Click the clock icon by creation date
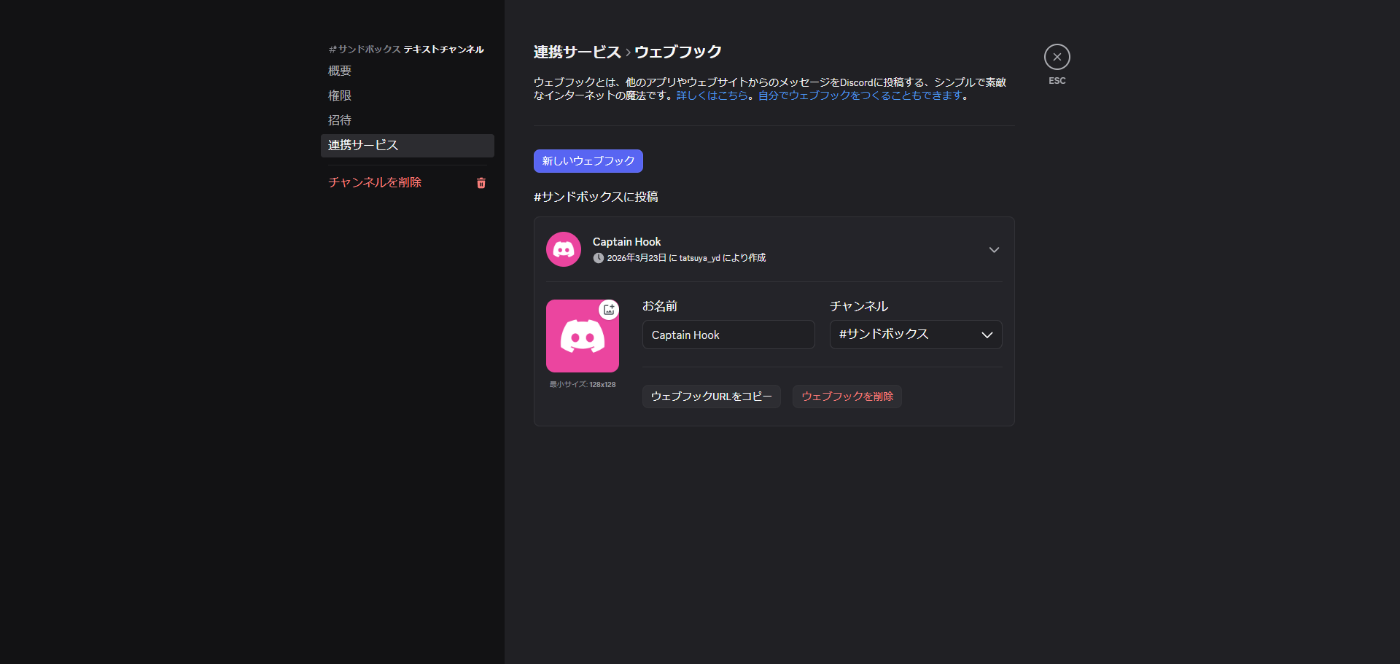1400x664 pixels. 598,258
